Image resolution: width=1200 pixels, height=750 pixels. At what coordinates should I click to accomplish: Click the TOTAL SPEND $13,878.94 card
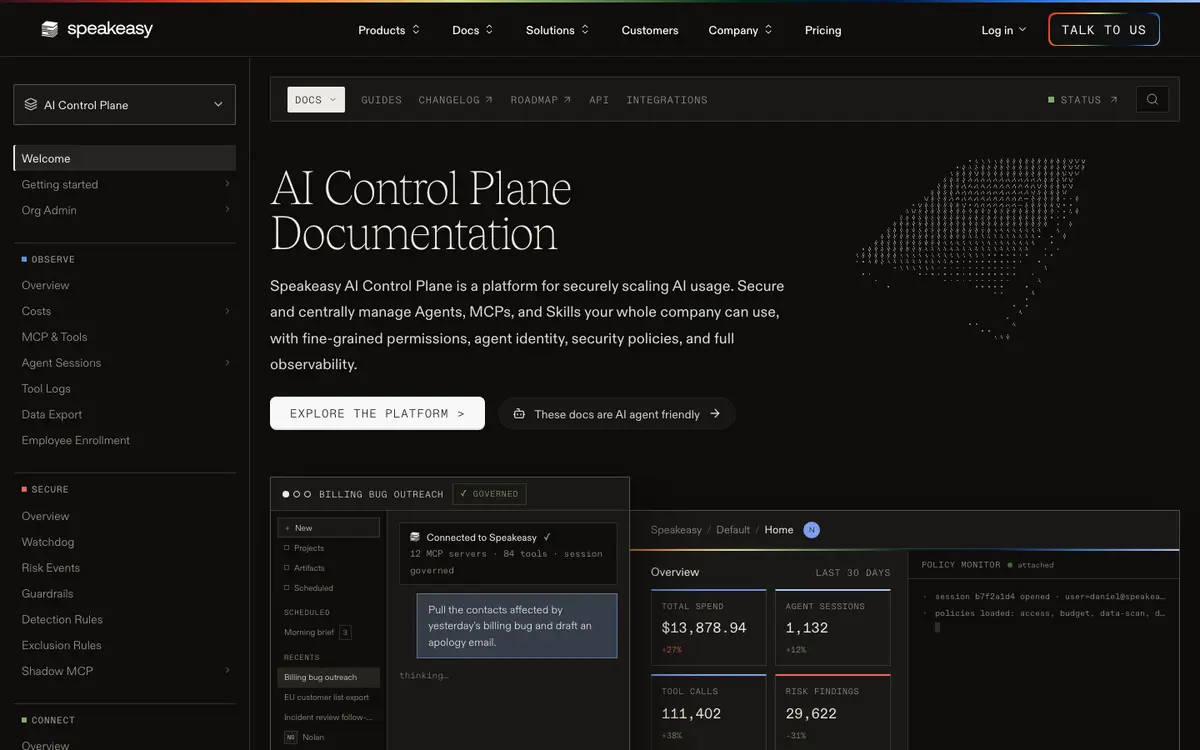point(708,627)
